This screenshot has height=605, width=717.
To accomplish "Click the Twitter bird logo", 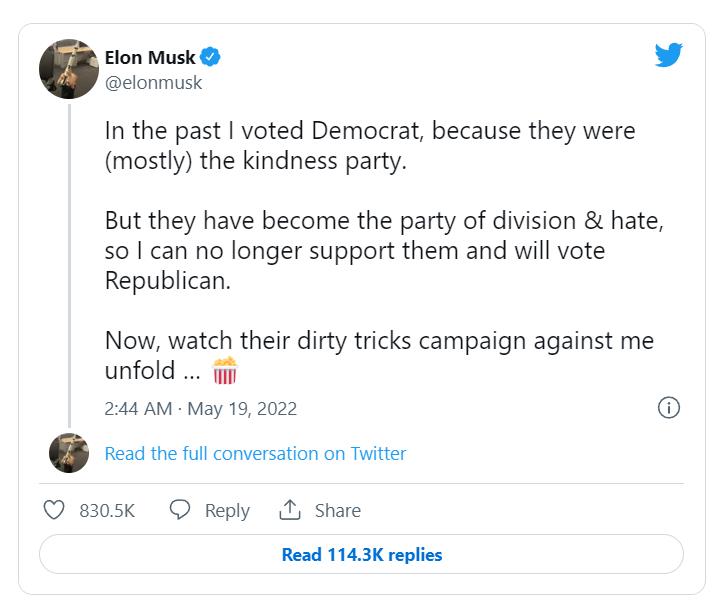I will click(x=668, y=55).
